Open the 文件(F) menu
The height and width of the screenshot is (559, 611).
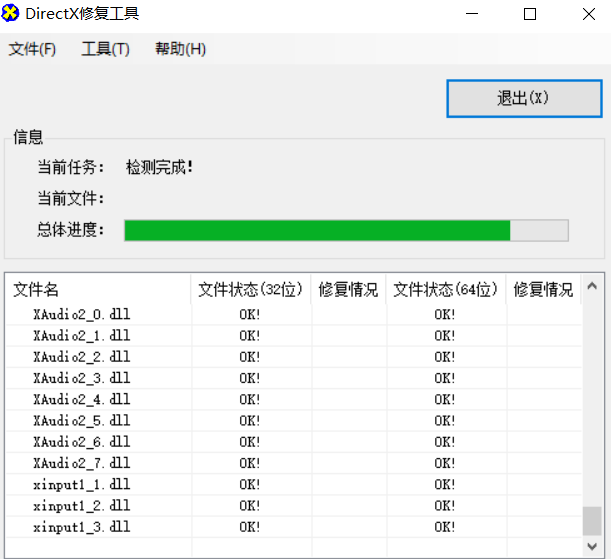point(32,49)
